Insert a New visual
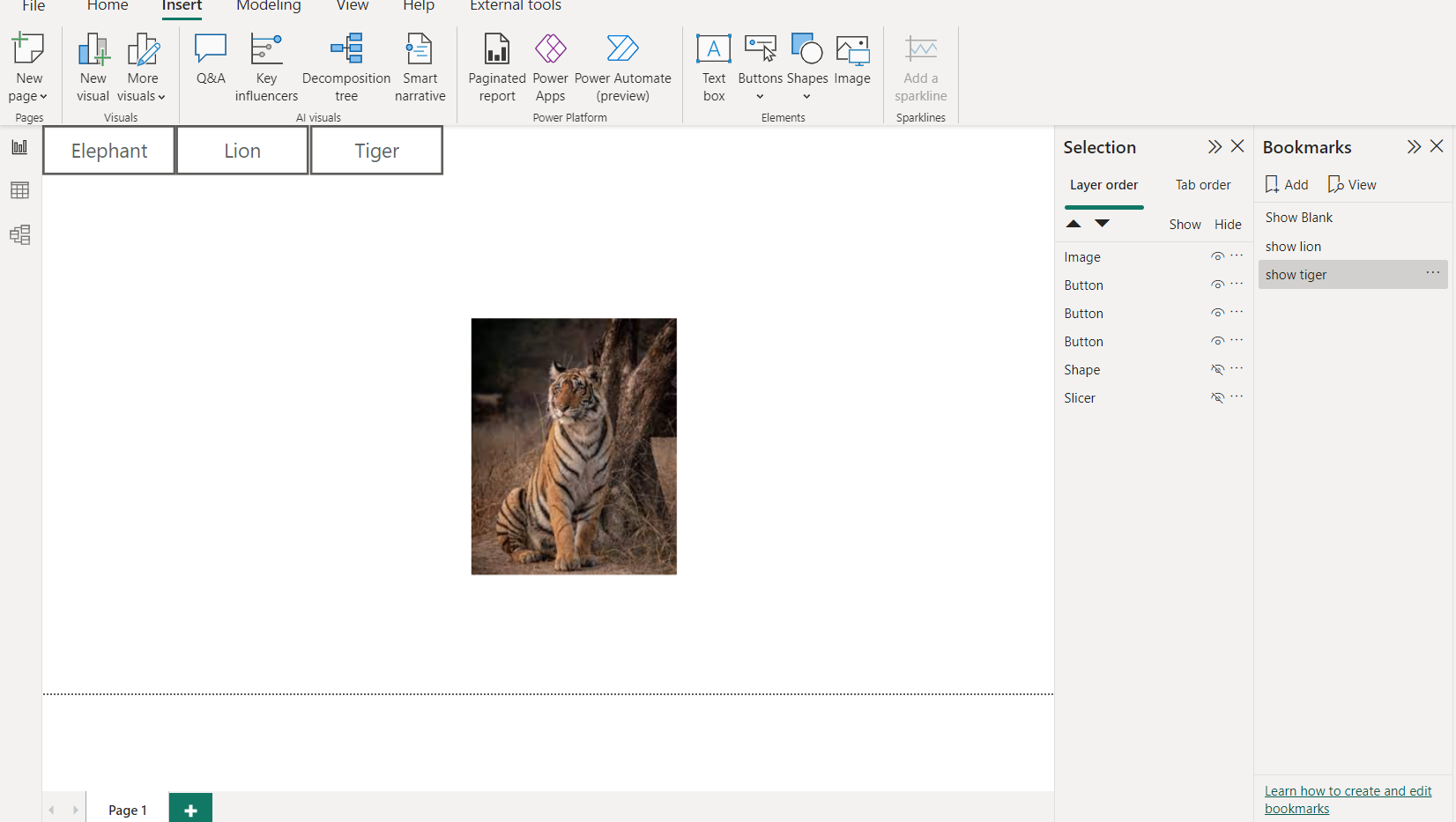Screen dimensions: 1456x822 click(x=93, y=67)
